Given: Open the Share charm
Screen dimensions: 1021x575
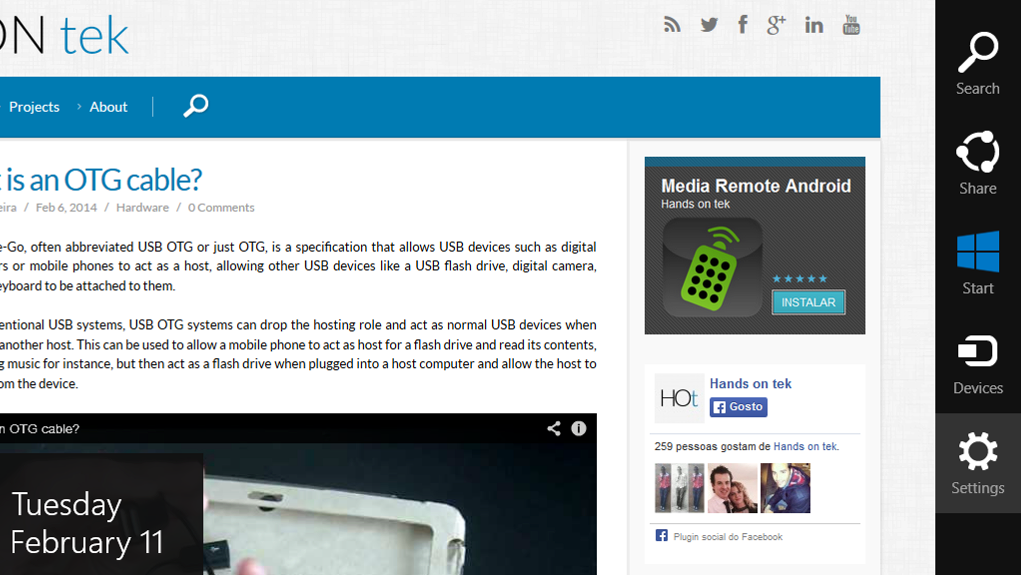Looking at the screenshot, I should click(x=977, y=163).
